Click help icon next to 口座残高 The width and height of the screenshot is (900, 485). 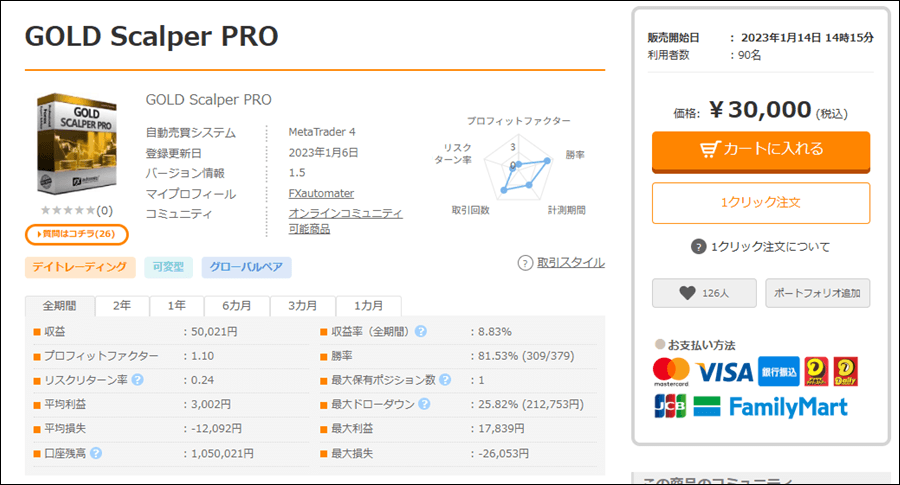tap(96, 453)
